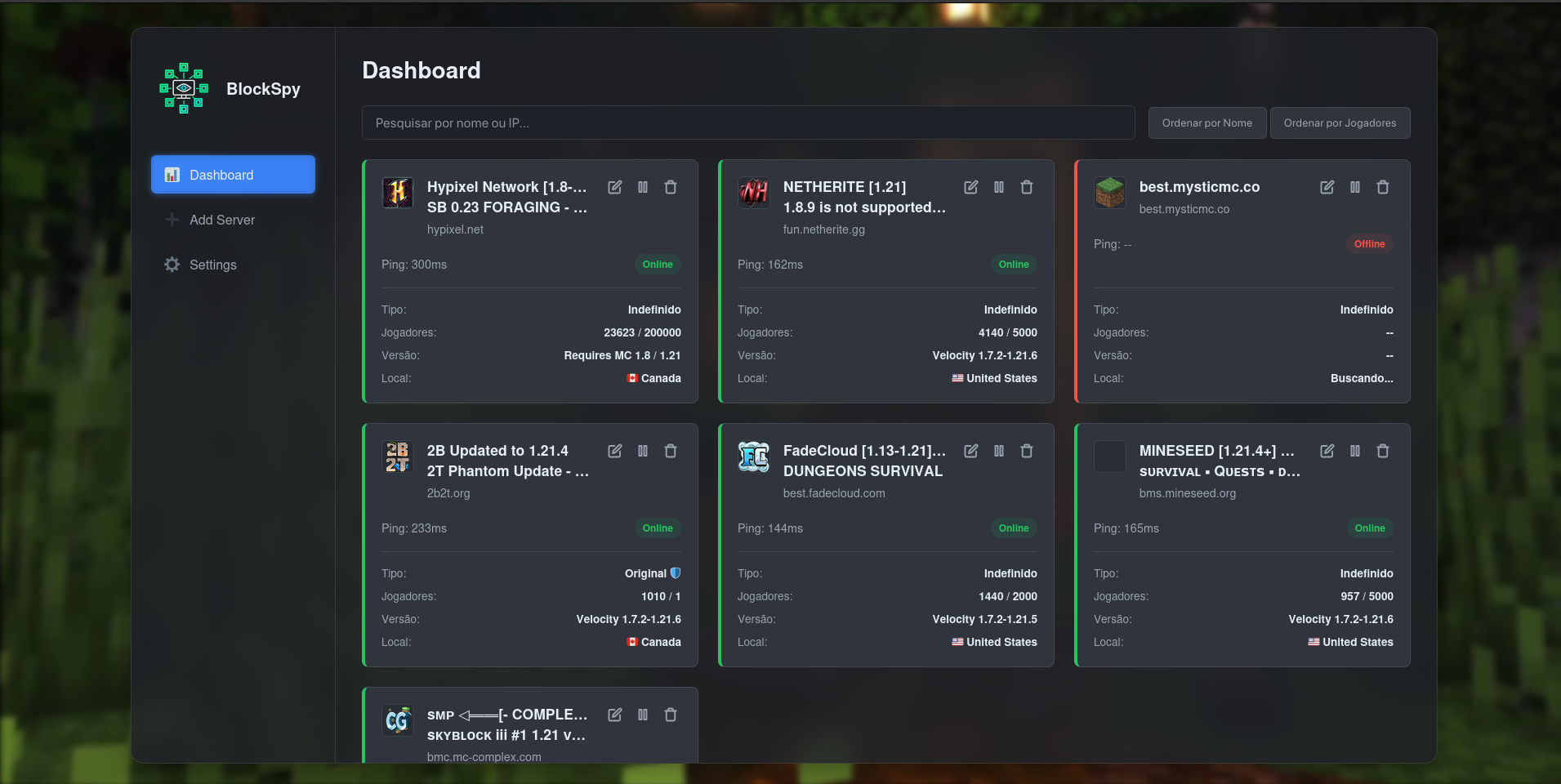Image resolution: width=1561 pixels, height=784 pixels.
Task: Open Settings in the sidebar
Action: click(233, 265)
